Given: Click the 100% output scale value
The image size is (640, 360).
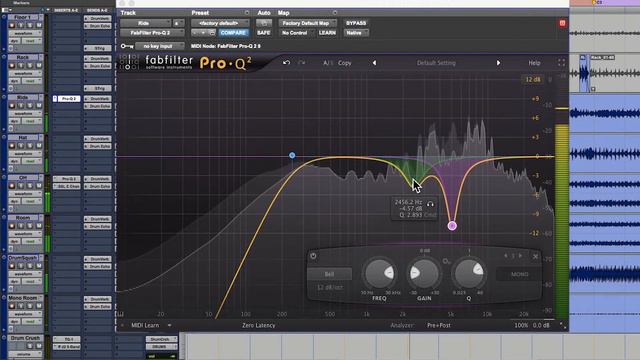Looking at the screenshot, I should point(521,325).
